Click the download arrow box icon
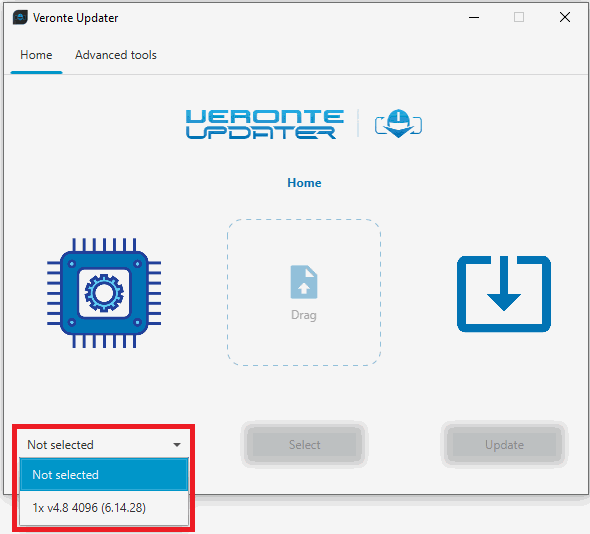The image size is (590, 534). 504,294
